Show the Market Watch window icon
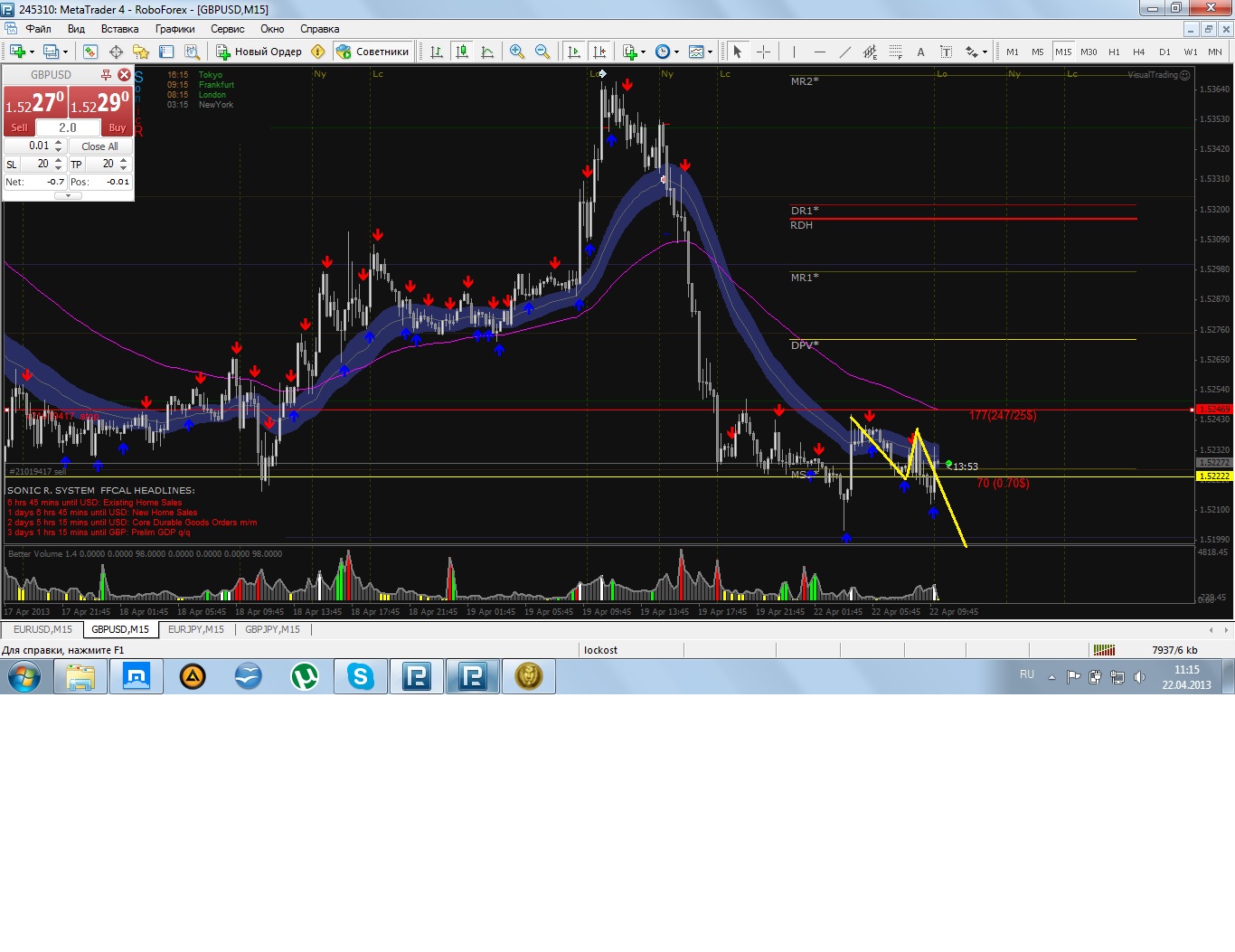This screenshot has height=952, width=1235. [90, 52]
